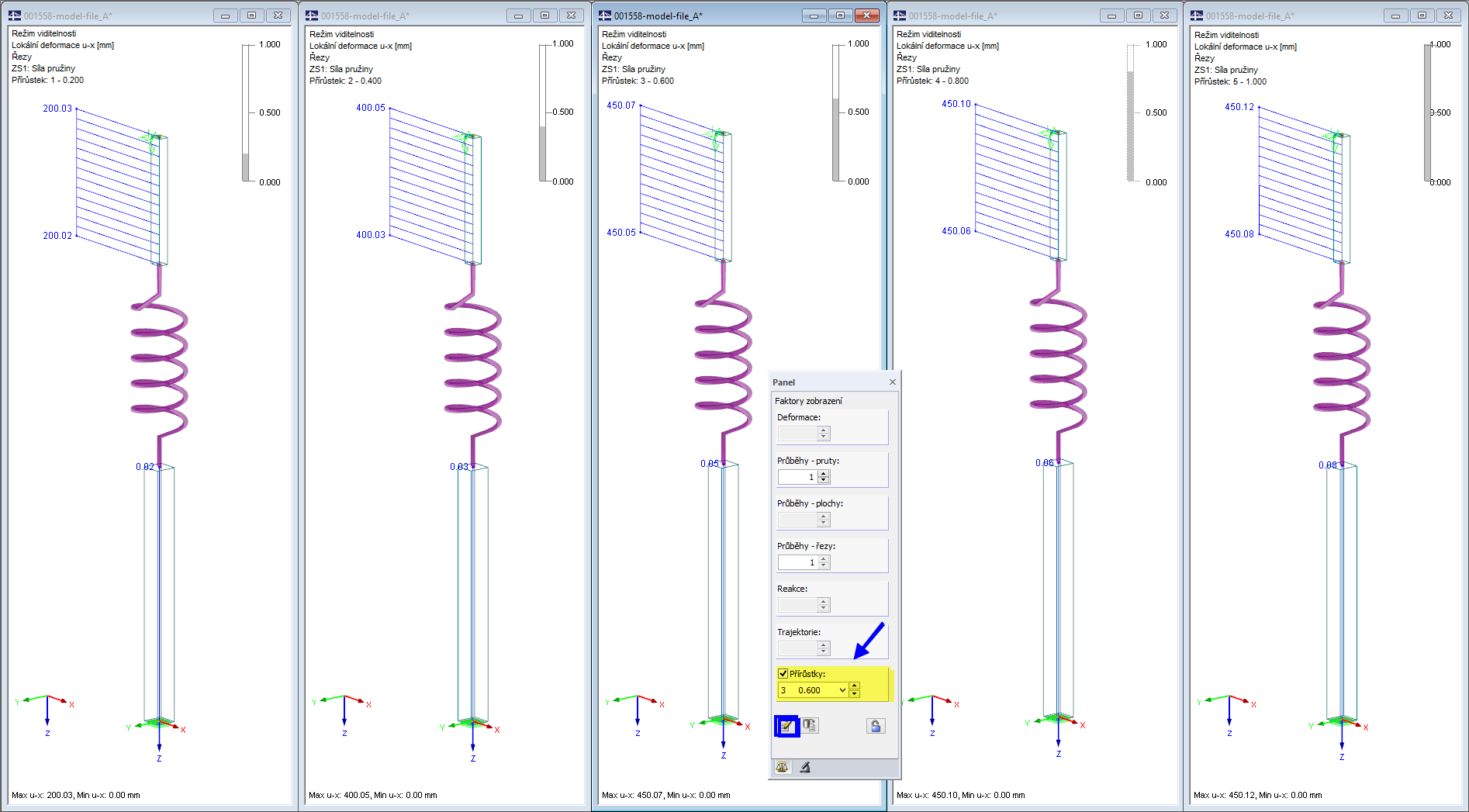Close the Panel with its X button
The image size is (1469, 812).
893,382
